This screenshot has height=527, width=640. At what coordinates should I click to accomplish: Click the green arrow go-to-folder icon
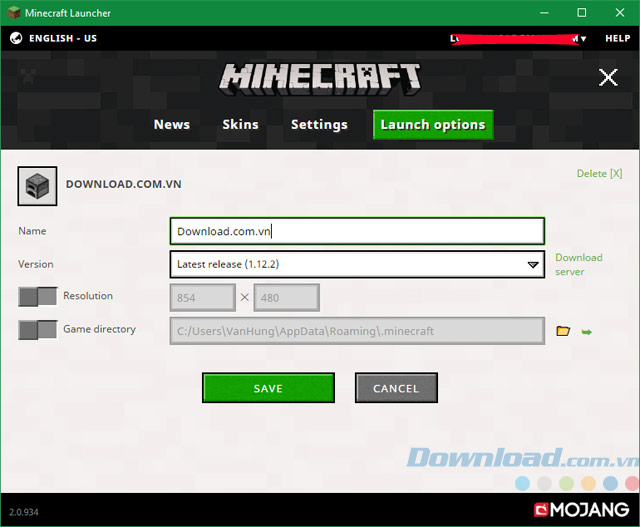click(x=587, y=332)
